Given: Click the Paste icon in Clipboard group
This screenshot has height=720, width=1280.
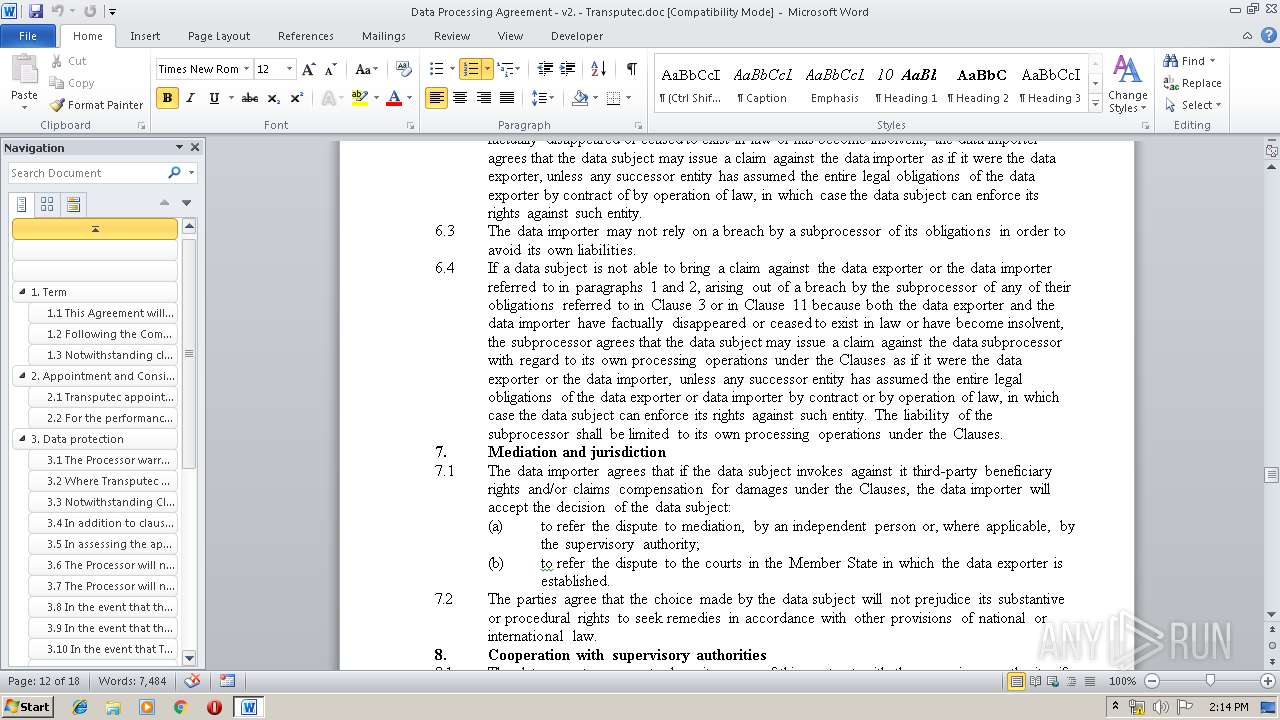Looking at the screenshot, I should tap(24, 71).
